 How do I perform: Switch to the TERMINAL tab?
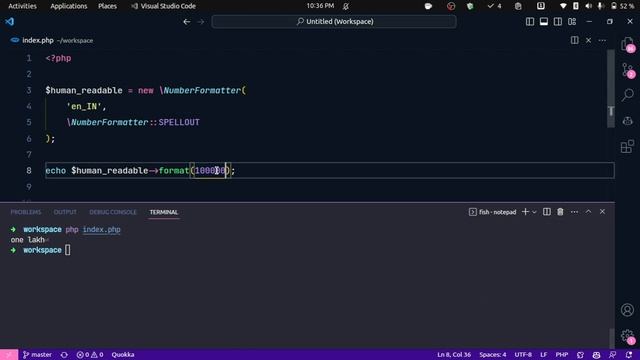(164, 212)
